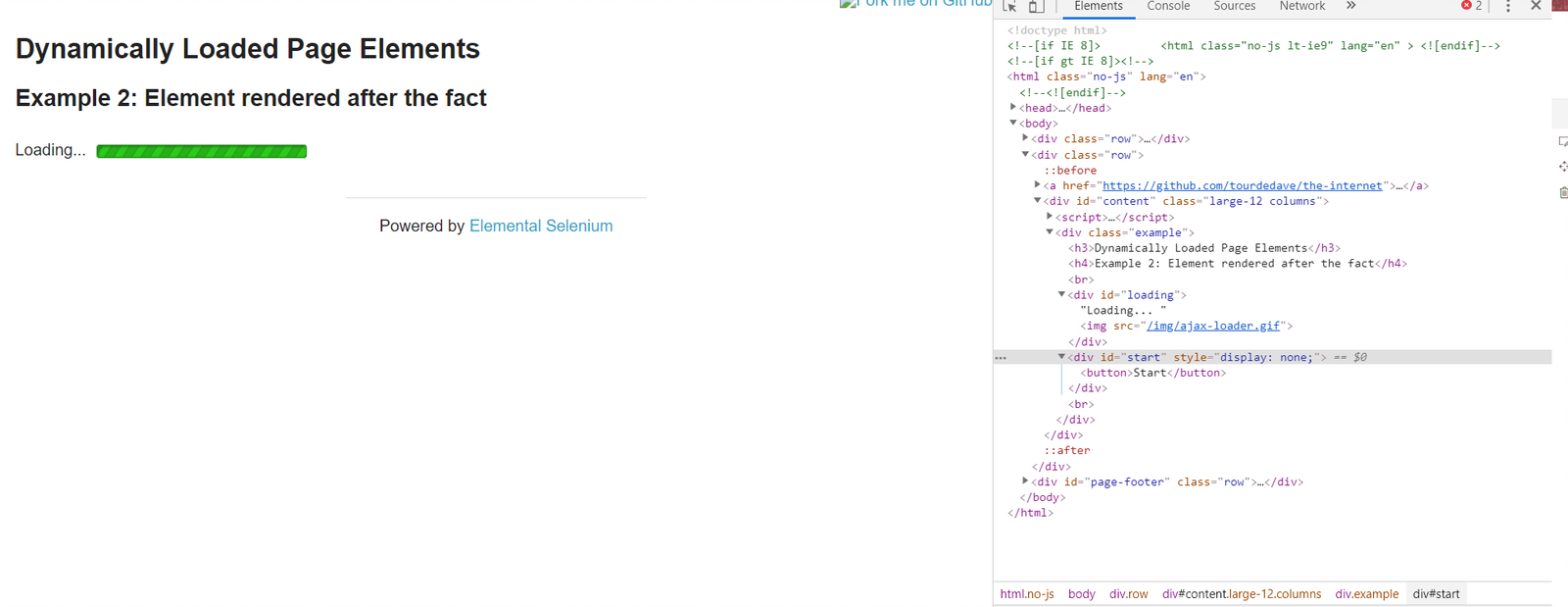1568x607 pixels.
Task: Switch to the Console tab
Action: click(1168, 6)
